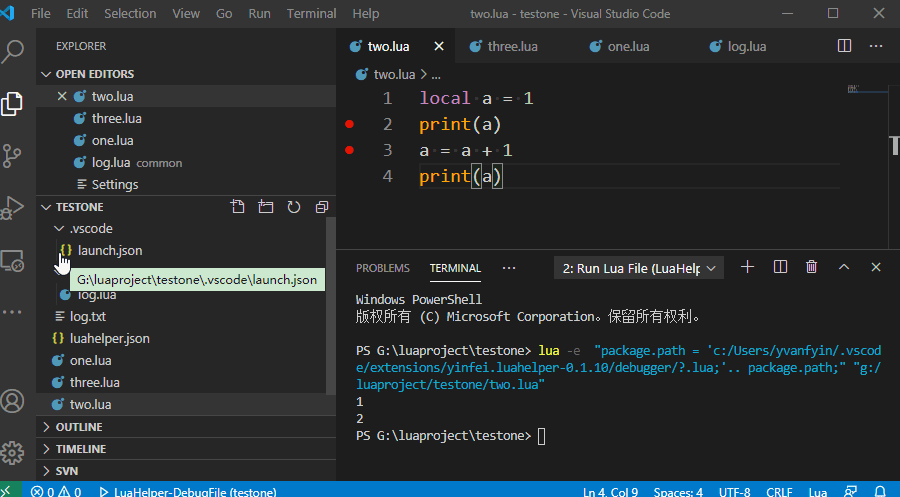
Task: Open the Edit menu
Action: 77,13
